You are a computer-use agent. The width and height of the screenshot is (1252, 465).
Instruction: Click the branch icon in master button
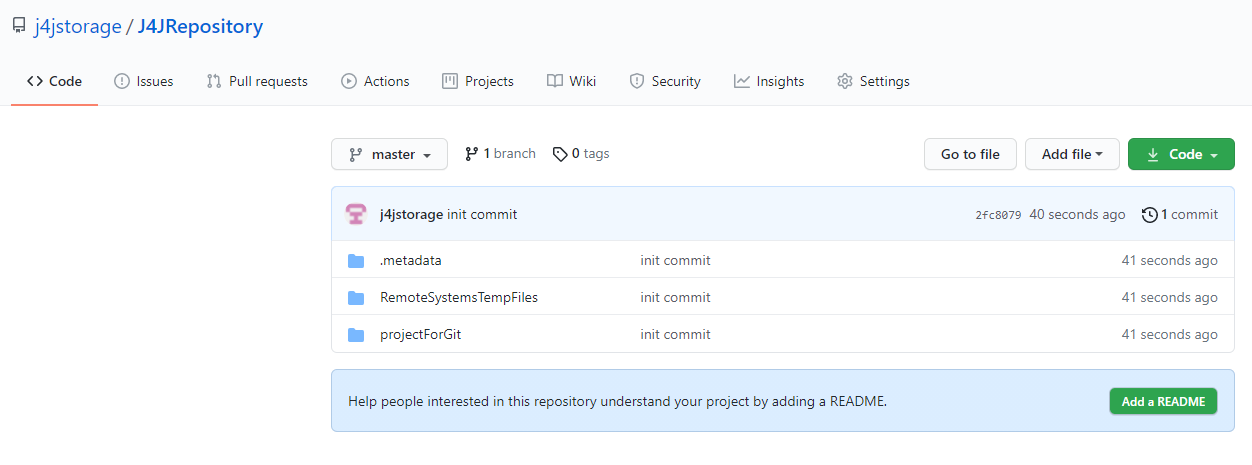[355, 155]
